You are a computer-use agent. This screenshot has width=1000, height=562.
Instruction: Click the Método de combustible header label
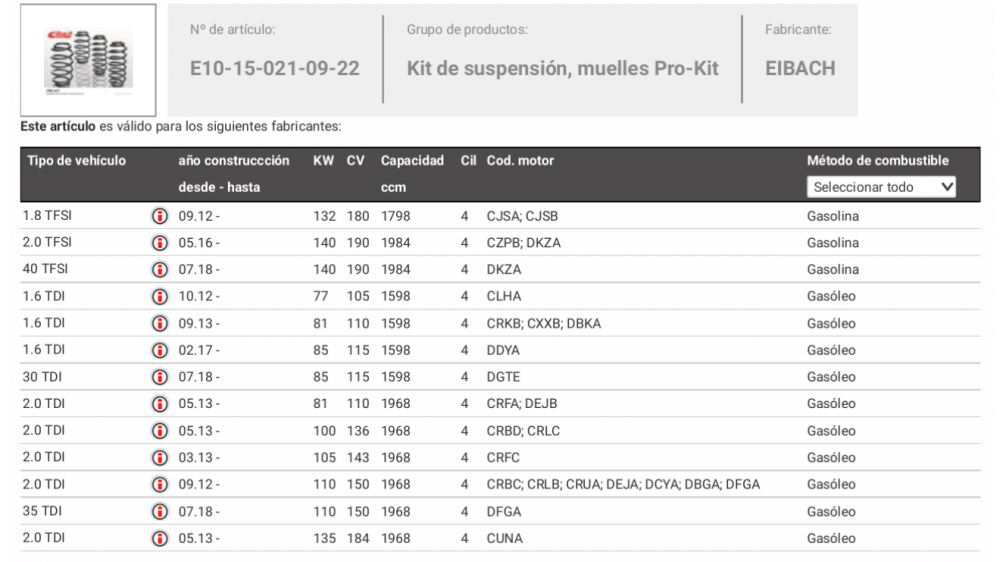(x=878, y=161)
